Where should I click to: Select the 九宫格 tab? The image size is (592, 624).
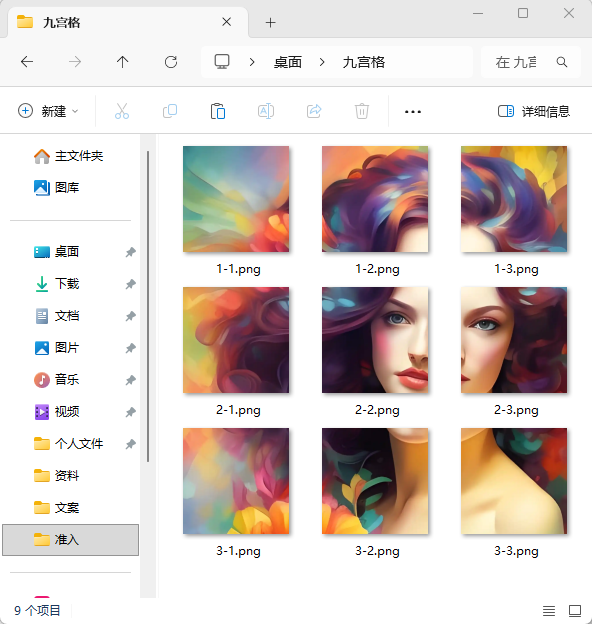click(x=123, y=22)
